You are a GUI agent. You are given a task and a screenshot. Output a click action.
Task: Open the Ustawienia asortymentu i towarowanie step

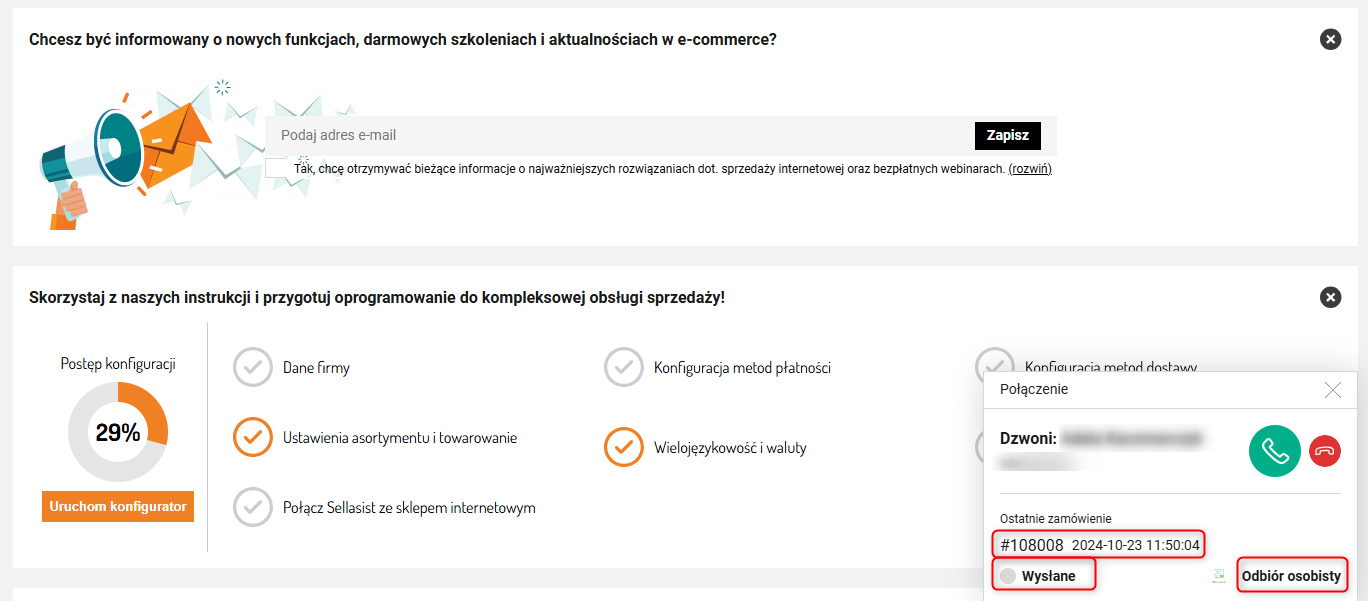(x=400, y=438)
